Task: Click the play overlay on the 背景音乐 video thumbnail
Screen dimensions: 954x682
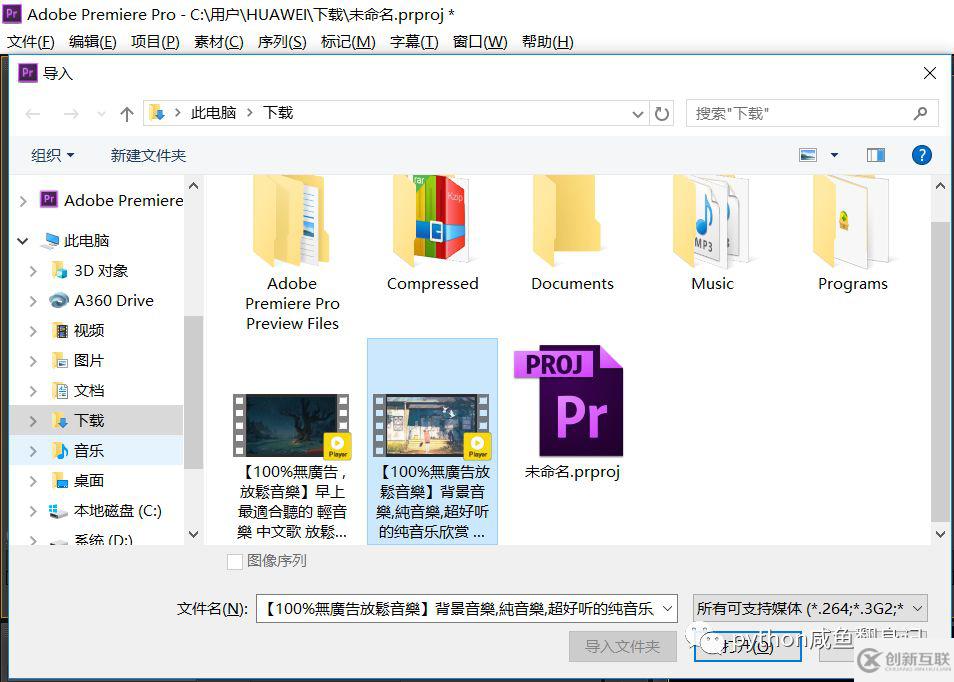Action: pos(477,443)
